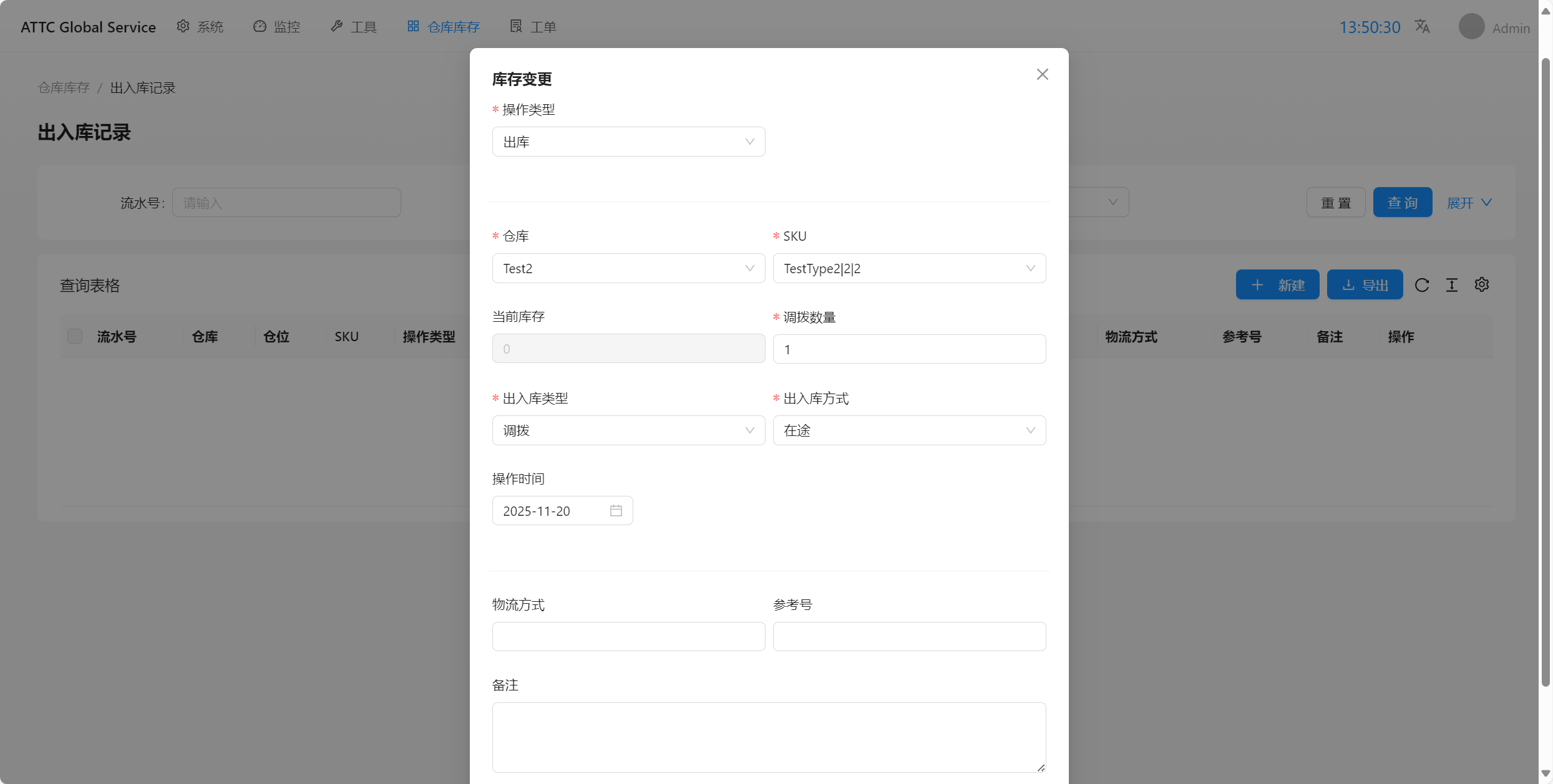Open the 出入库方式 dropdown showing 在途
This screenshot has width=1553, height=784.
click(909, 431)
